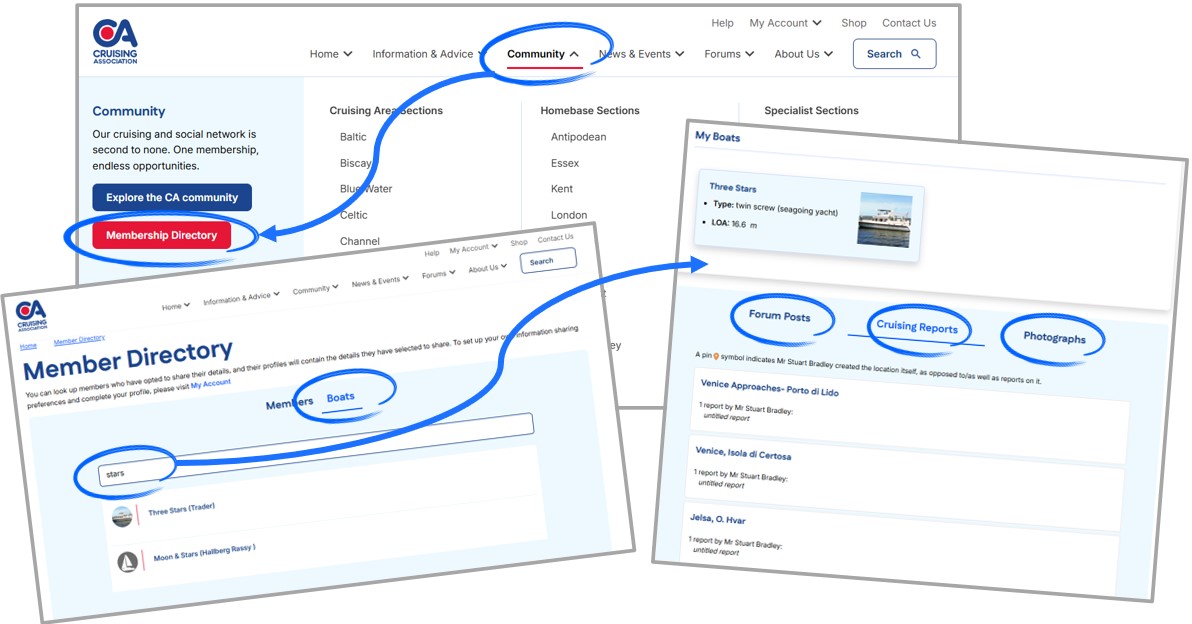Click the Member Directory breadcrumb link
1192x624 pixels.
79,340
